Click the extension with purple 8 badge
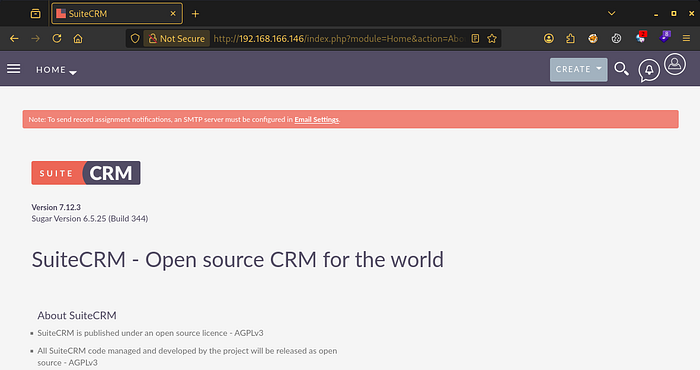Viewport: 700px width, 370px height. (664, 37)
